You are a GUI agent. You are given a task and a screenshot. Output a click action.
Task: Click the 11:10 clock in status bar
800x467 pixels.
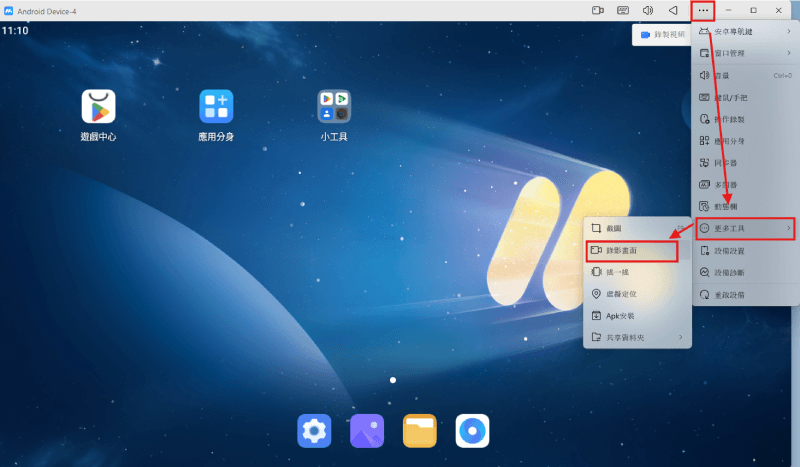pyautogui.click(x=15, y=31)
